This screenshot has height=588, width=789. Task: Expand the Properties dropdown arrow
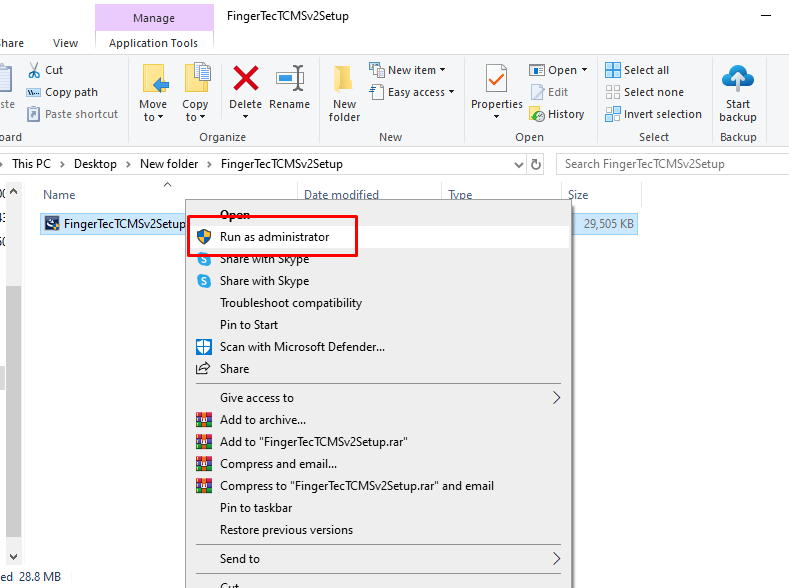click(x=497, y=117)
